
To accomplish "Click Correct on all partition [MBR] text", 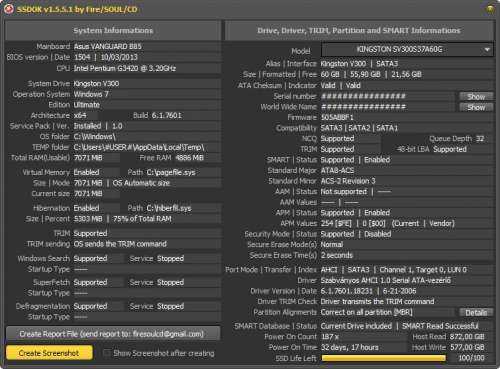I will 367,312.
